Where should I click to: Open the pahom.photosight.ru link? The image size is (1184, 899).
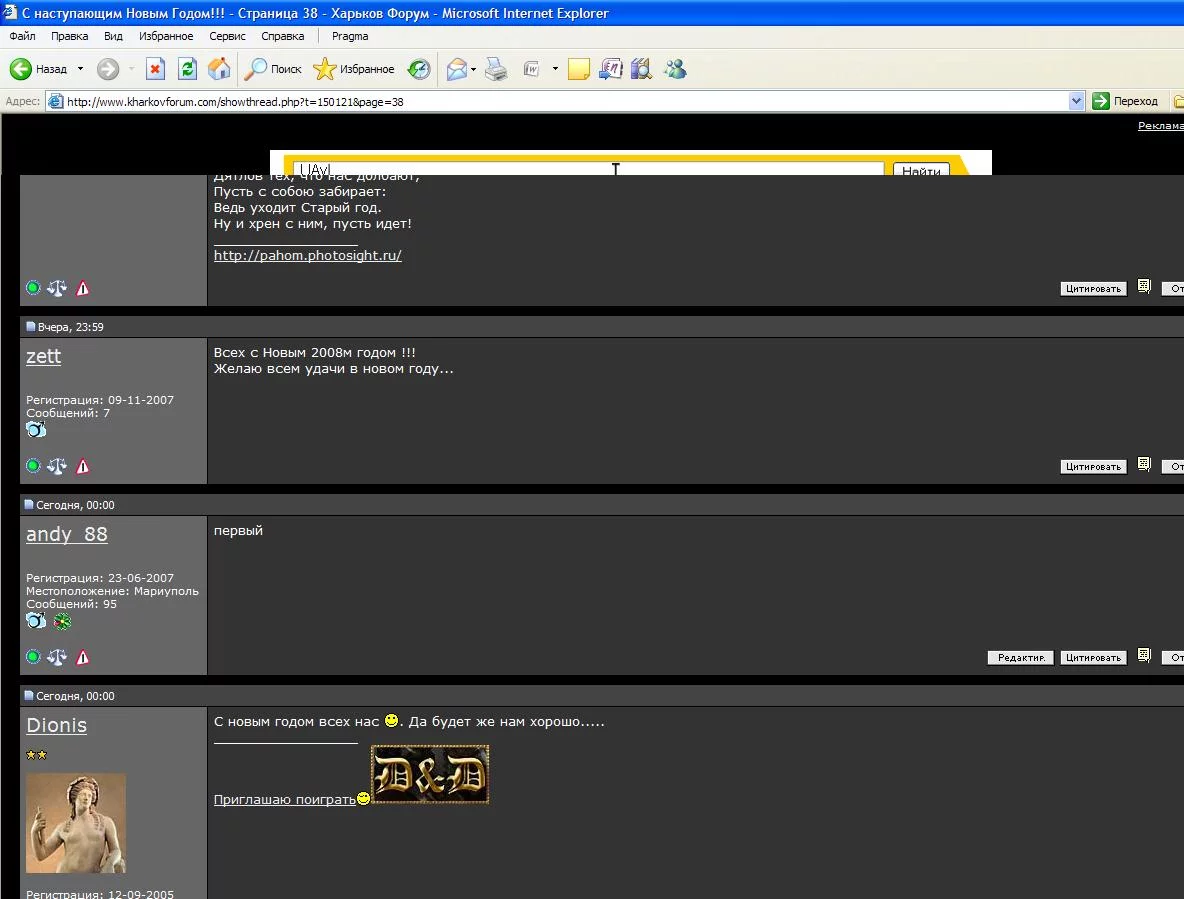tap(307, 255)
